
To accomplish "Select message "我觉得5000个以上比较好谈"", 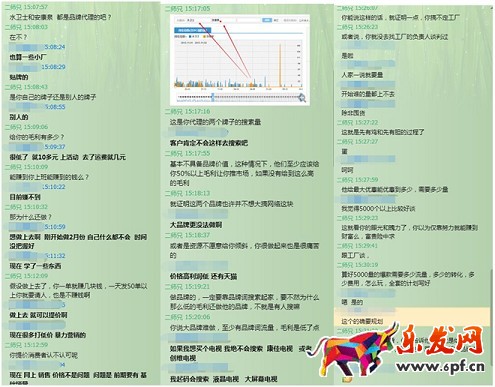I will (x=378, y=209).
